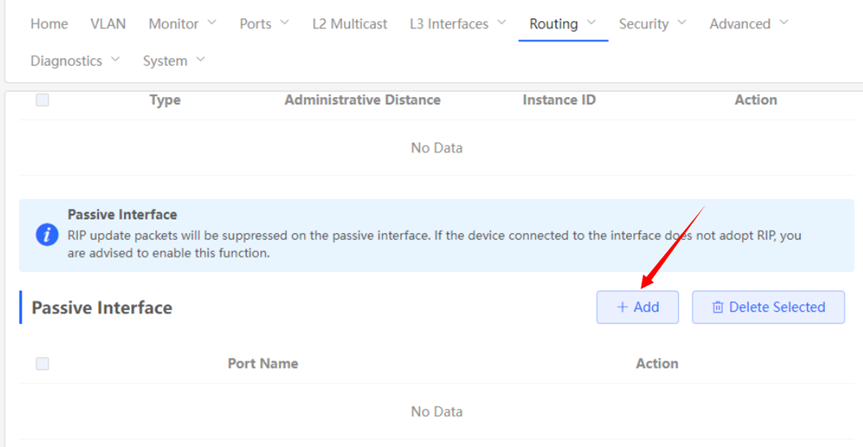863x447 pixels.
Task: Expand the Advanced menu chevron
Action: tap(784, 23)
